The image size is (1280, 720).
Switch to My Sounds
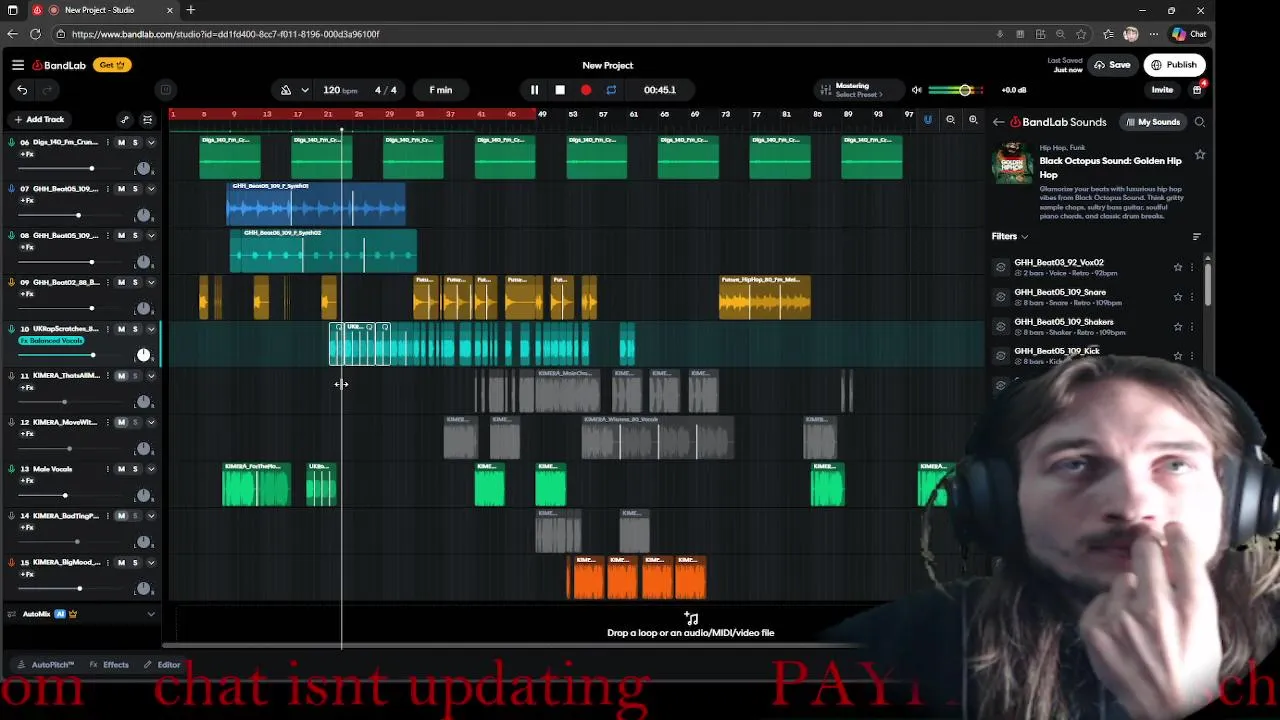tap(1153, 122)
